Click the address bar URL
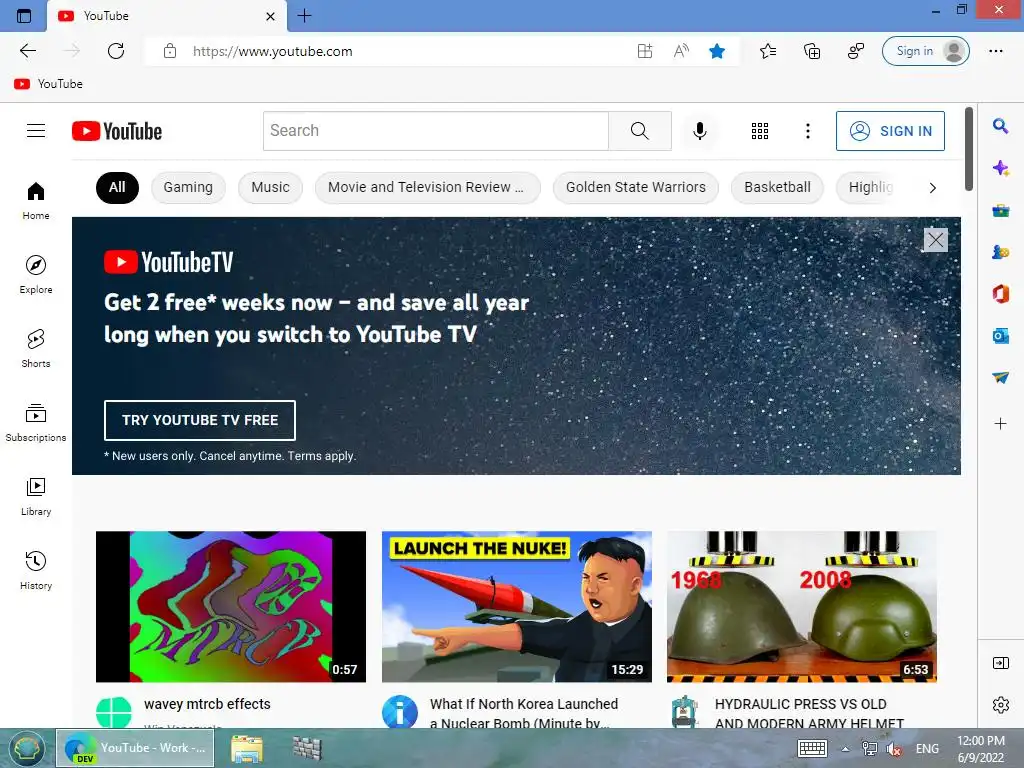The width and height of the screenshot is (1024, 768). pyautogui.click(x=272, y=51)
